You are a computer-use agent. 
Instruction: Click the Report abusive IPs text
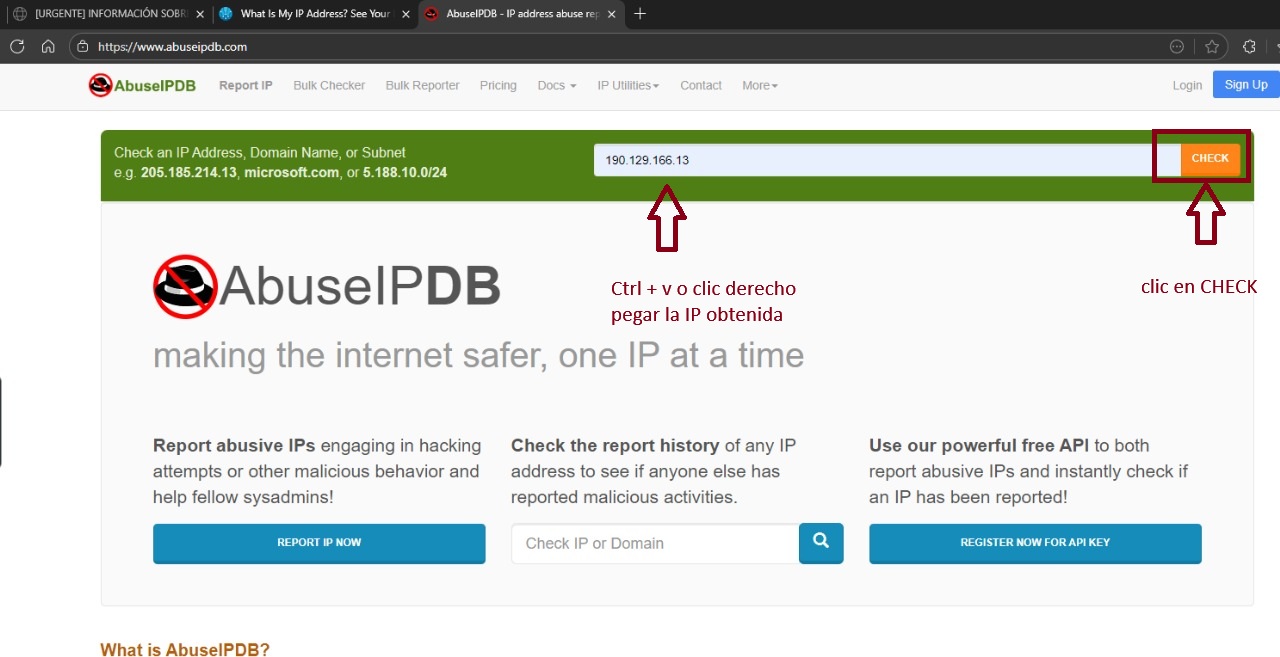pyautogui.click(x=234, y=445)
